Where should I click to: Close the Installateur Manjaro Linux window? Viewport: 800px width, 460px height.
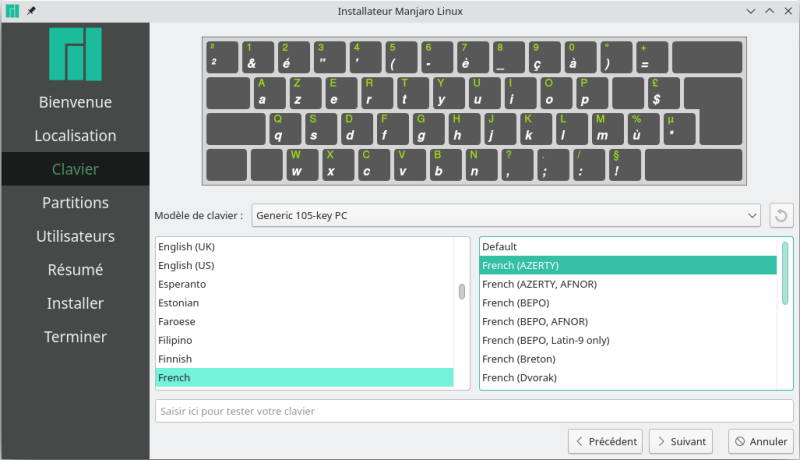pos(788,11)
